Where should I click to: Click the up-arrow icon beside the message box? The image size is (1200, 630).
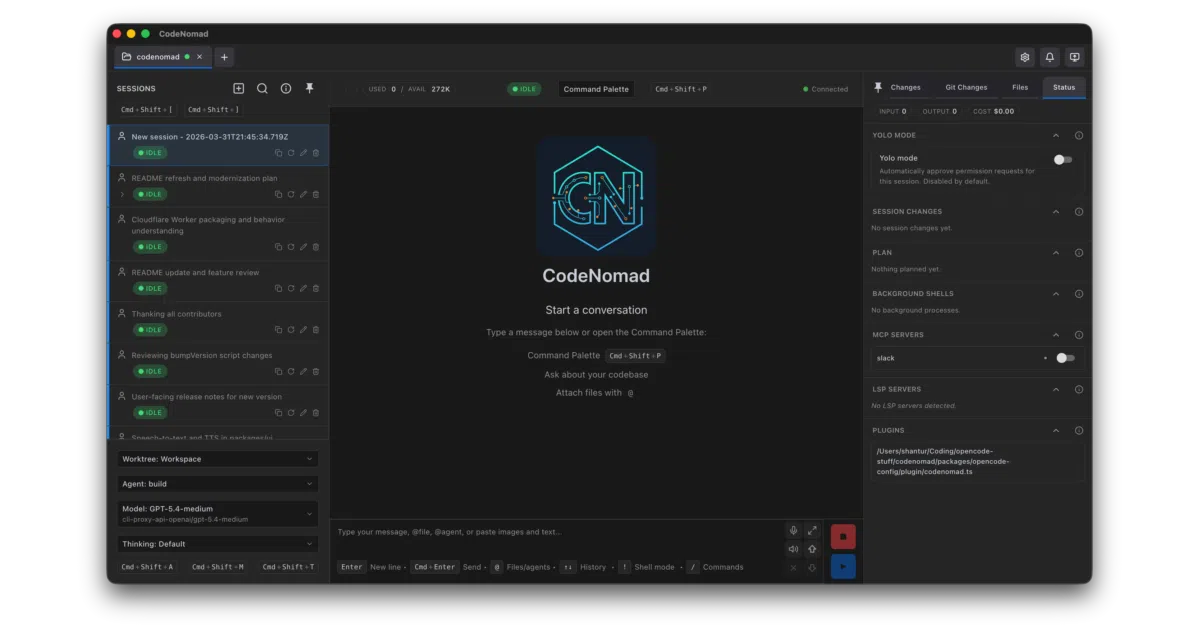[812, 549]
